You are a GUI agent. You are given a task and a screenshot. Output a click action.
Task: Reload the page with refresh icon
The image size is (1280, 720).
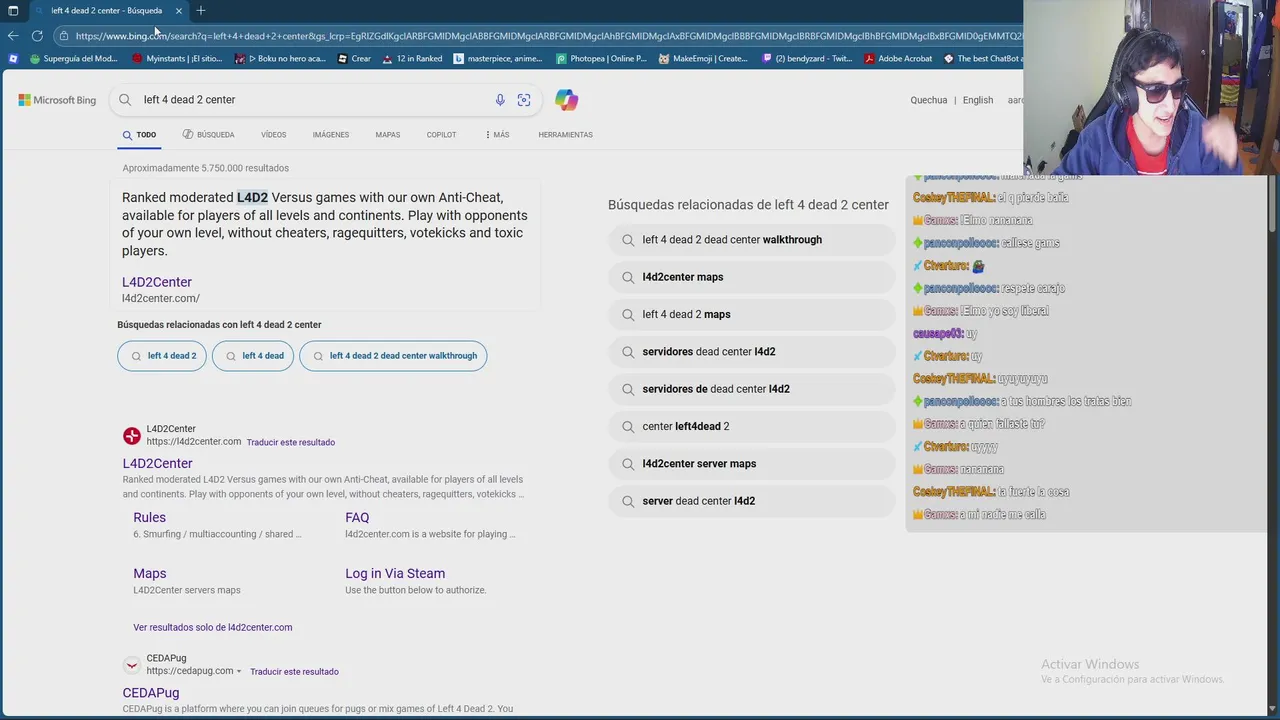click(x=37, y=36)
